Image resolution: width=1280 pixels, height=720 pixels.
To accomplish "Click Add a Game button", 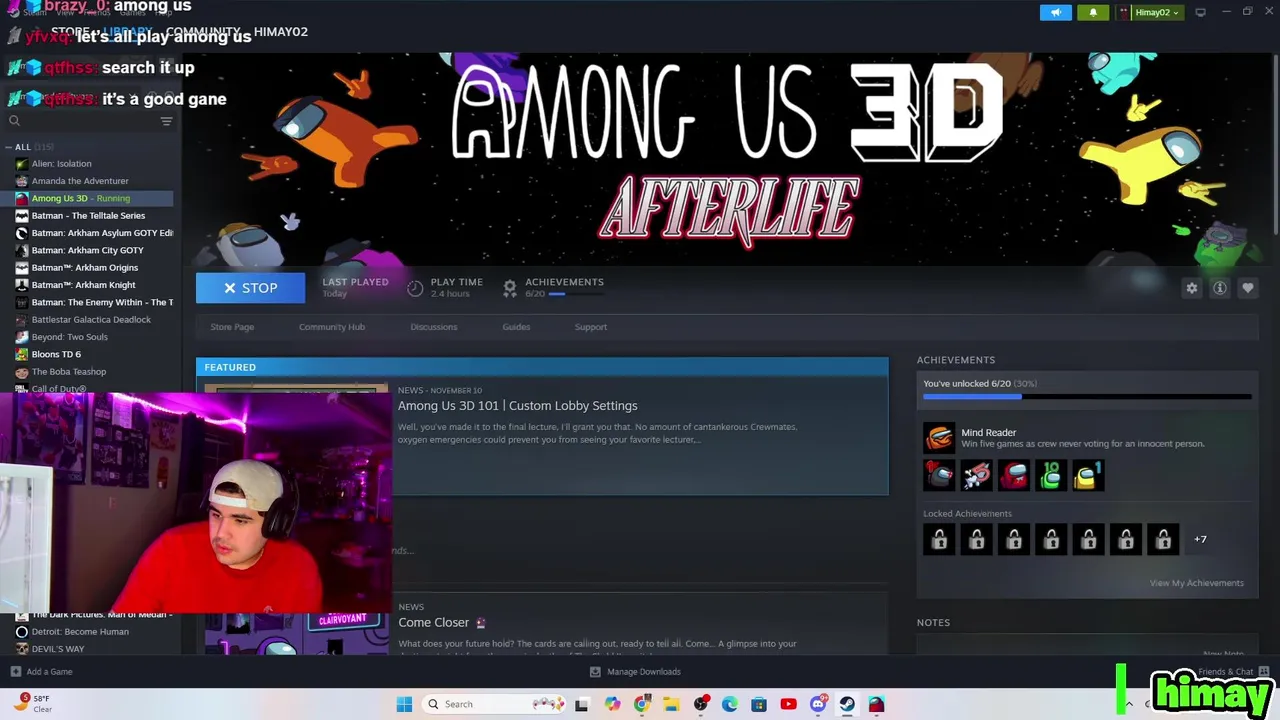I will (41, 672).
